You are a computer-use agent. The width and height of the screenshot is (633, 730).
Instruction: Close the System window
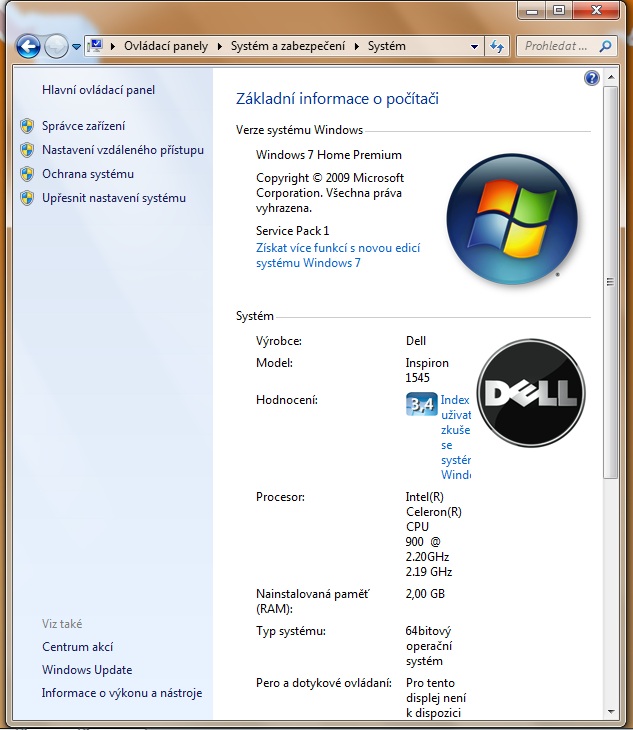coord(596,11)
